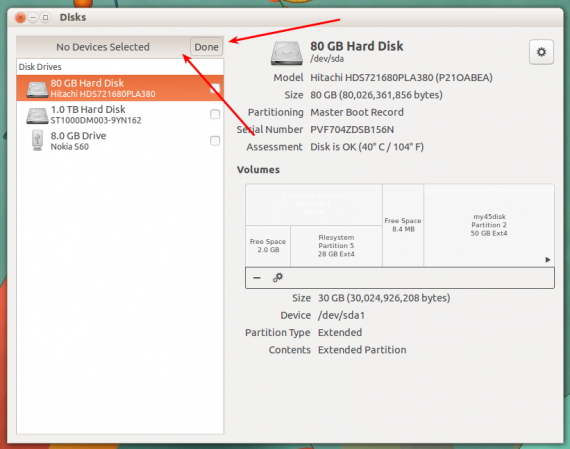570x449 pixels.
Task: Click the mounted triangle on my45disk partition
Action: coord(547,260)
